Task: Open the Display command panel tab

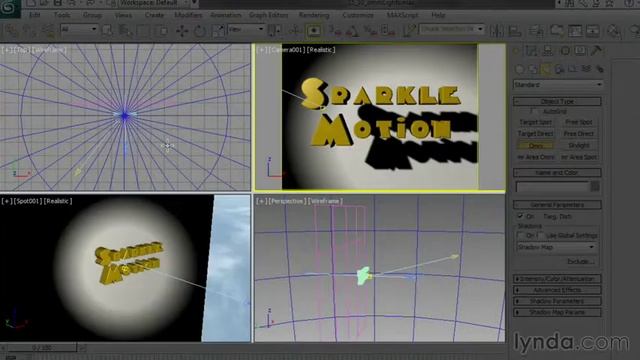Action: coord(580,51)
